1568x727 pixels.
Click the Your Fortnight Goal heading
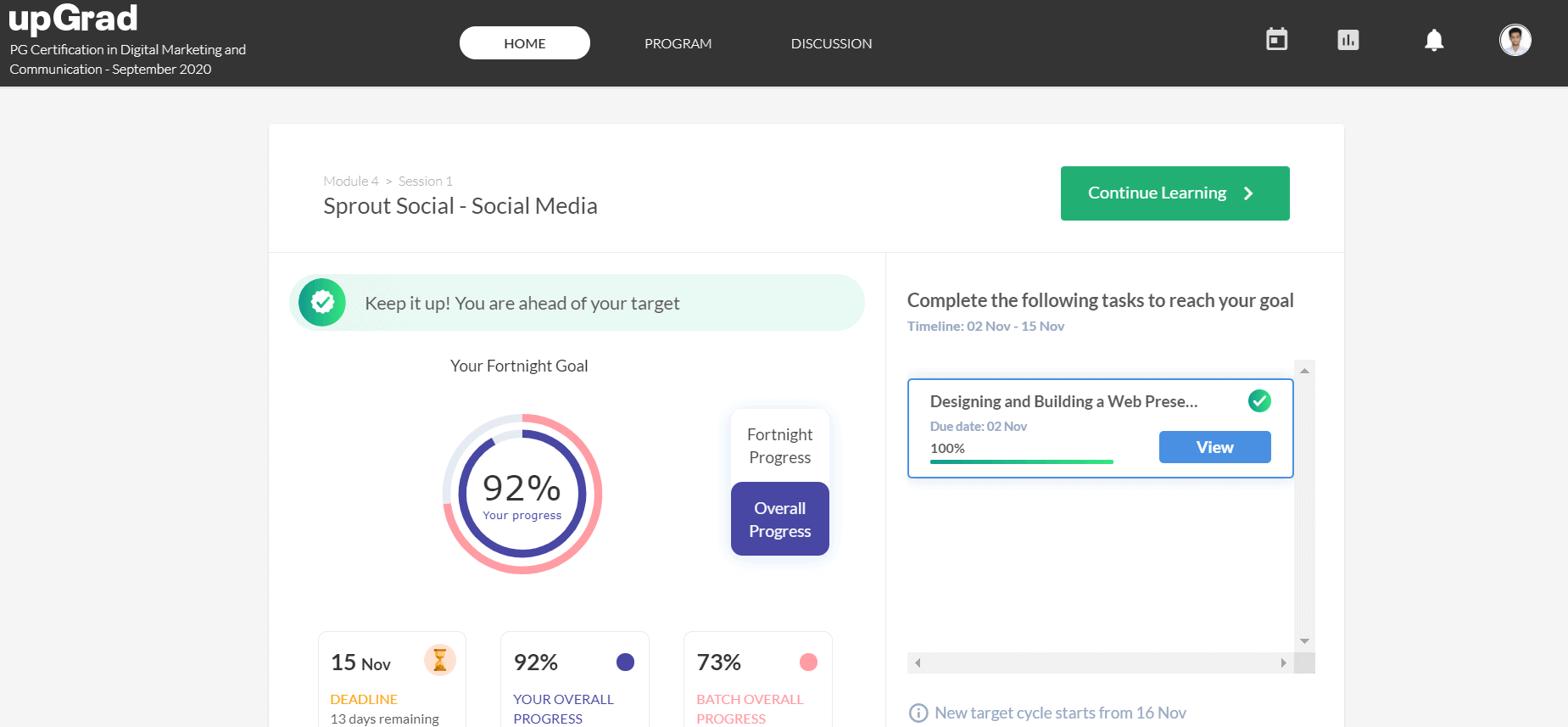click(519, 366)
